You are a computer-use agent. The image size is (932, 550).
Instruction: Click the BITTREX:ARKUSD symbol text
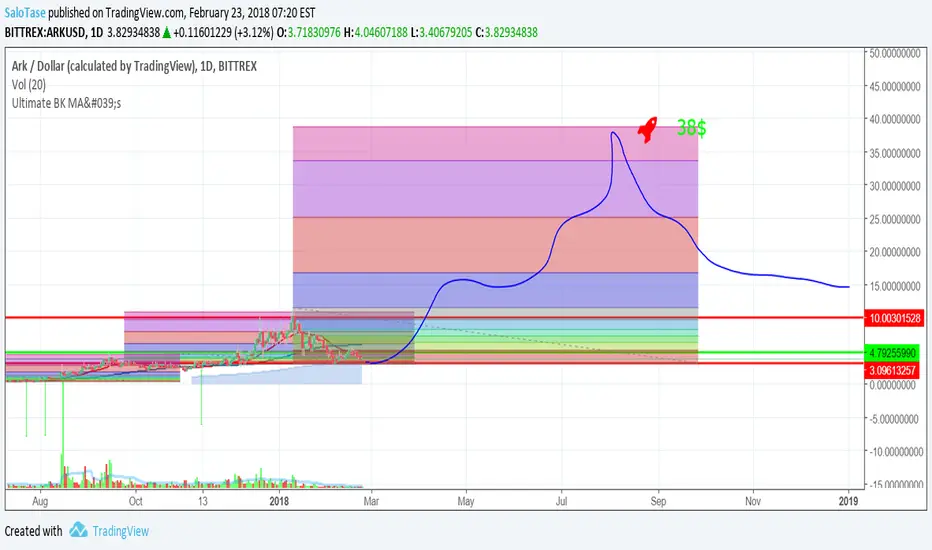pyautogui.click(x=45, y=33)
